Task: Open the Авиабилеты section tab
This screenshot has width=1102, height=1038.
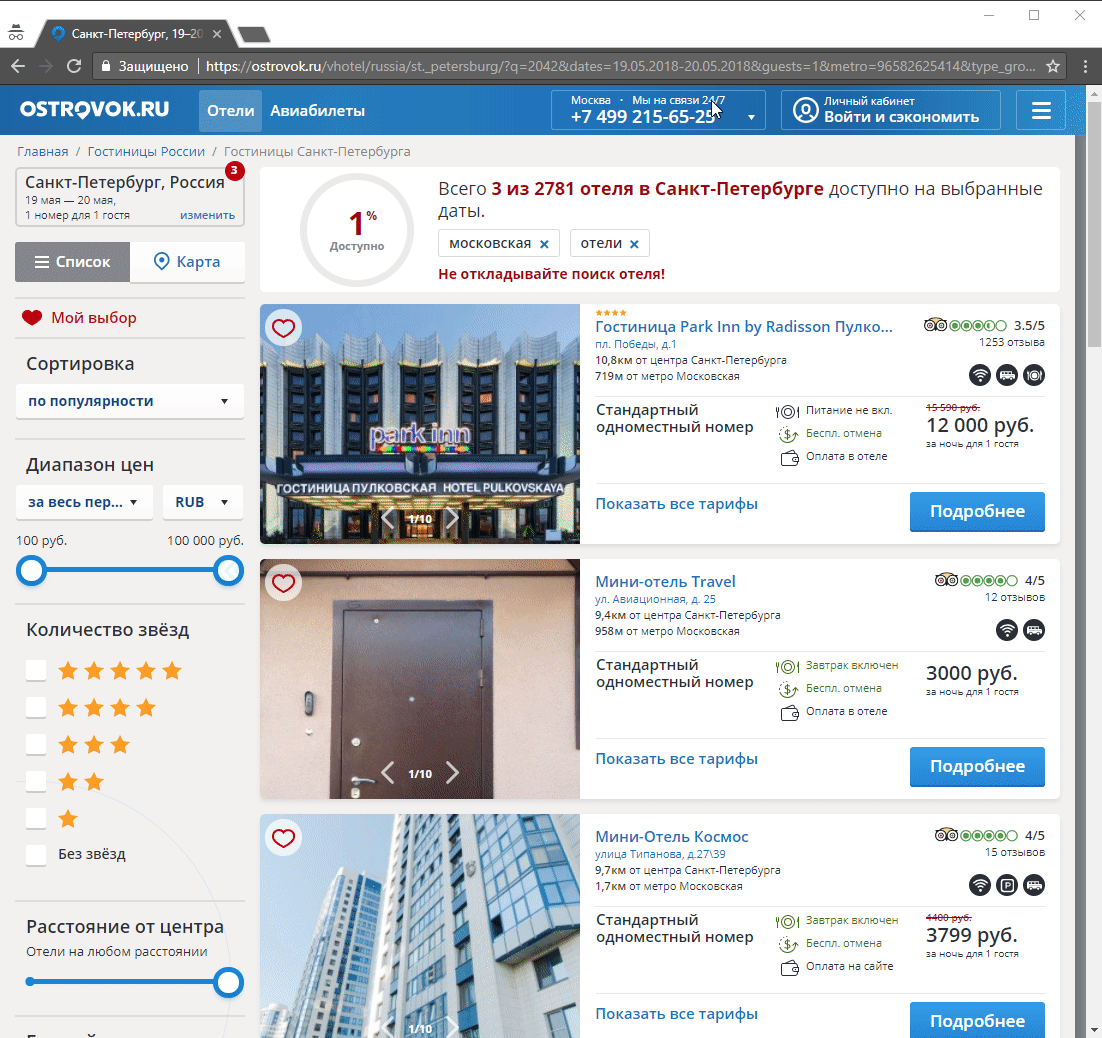Action: [x=318, y=110]
